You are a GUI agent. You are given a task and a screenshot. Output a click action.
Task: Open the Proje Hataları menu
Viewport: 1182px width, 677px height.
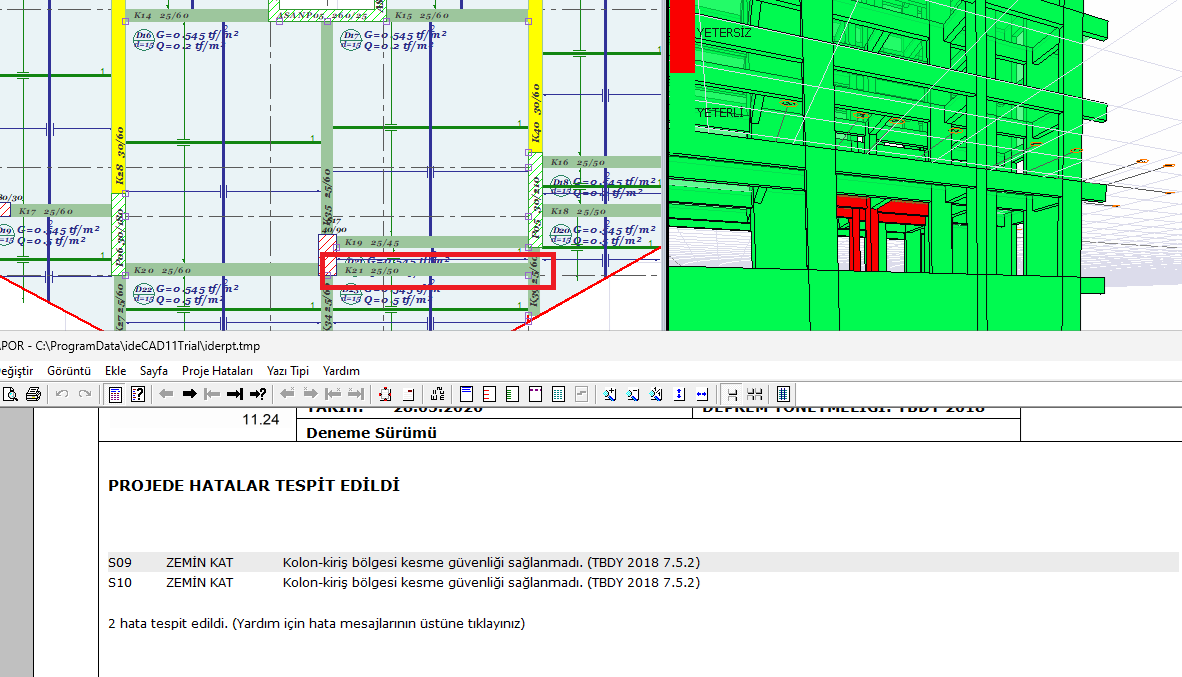pos(217,371)
